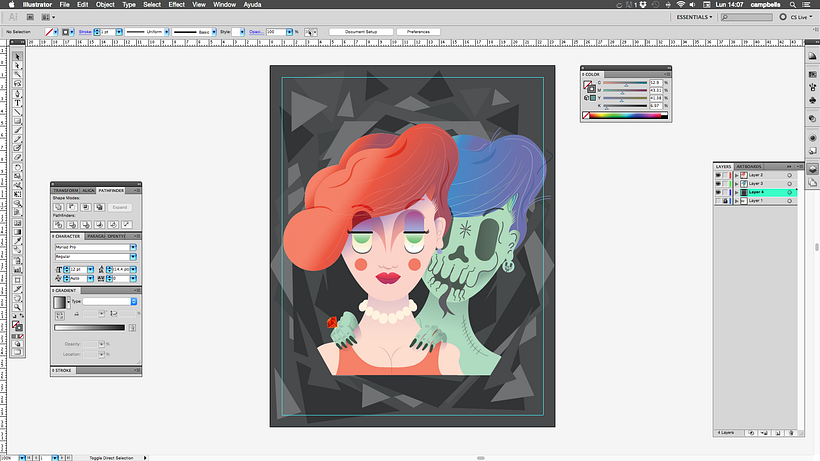820x461 pixels.
Task: Click the Essentials search field
Action: pos(746,17)
